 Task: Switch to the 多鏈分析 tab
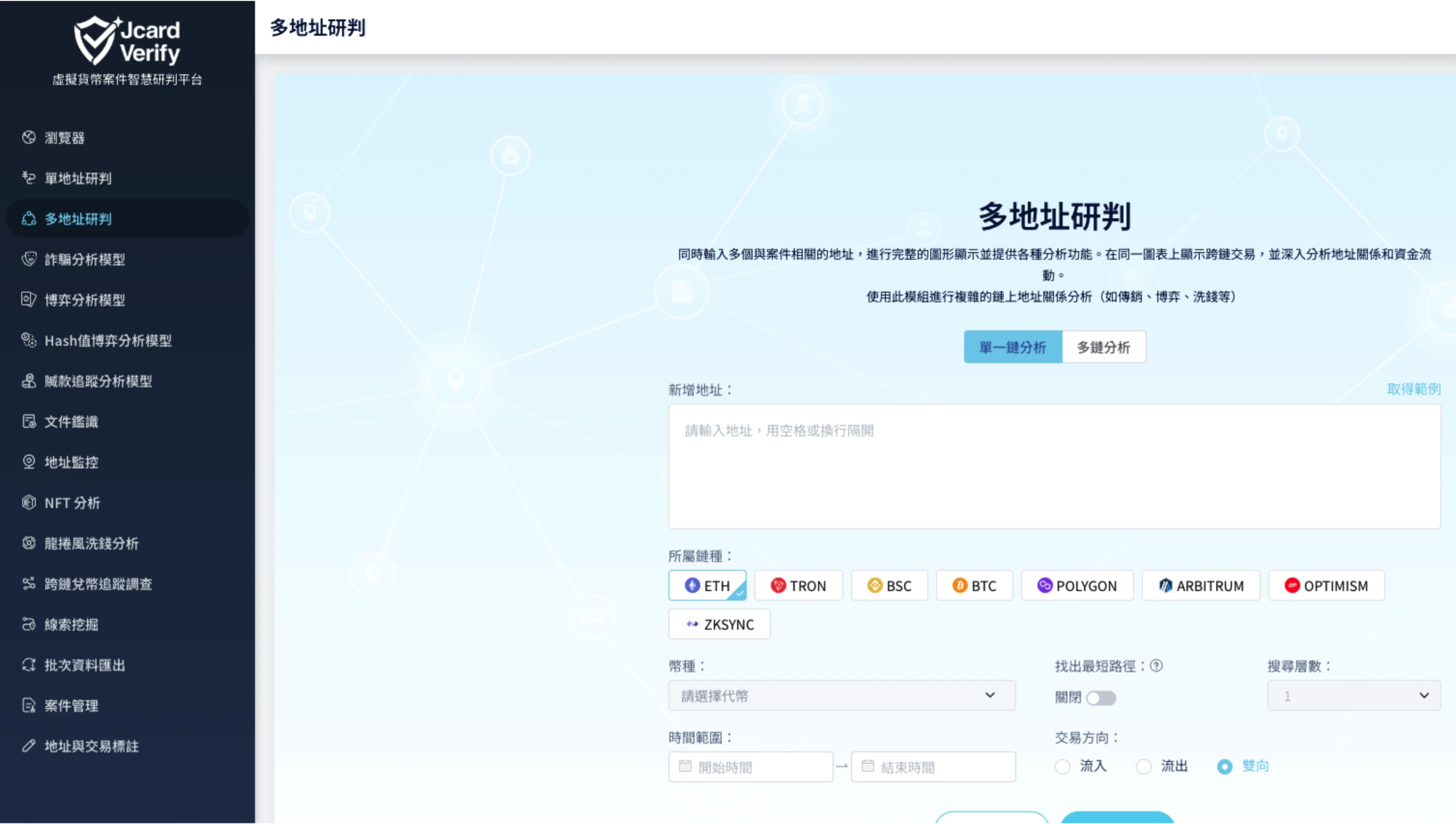[x=1104, y=347]
